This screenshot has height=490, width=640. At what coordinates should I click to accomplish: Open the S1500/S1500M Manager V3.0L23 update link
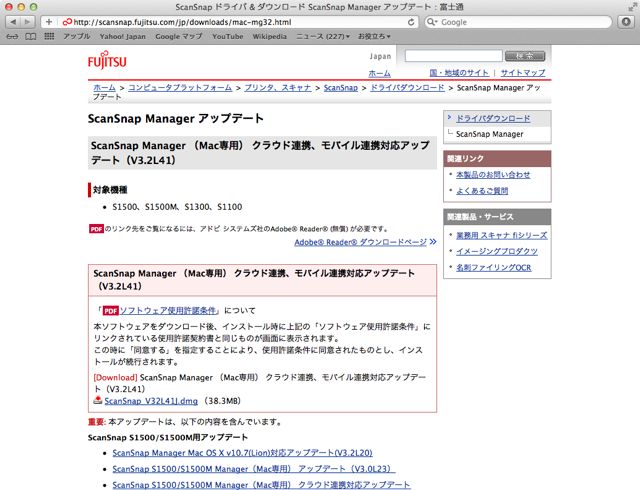point(253,469)
